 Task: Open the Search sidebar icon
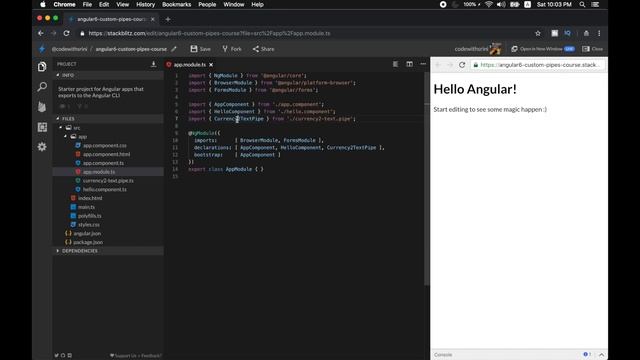pyautogui.click(x=42, y=87)
